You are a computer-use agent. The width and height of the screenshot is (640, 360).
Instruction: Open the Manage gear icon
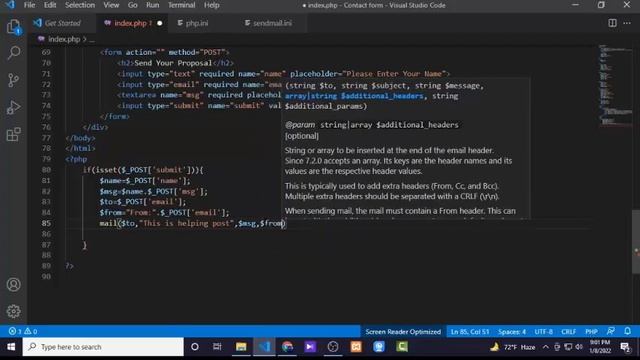point(13,311)
